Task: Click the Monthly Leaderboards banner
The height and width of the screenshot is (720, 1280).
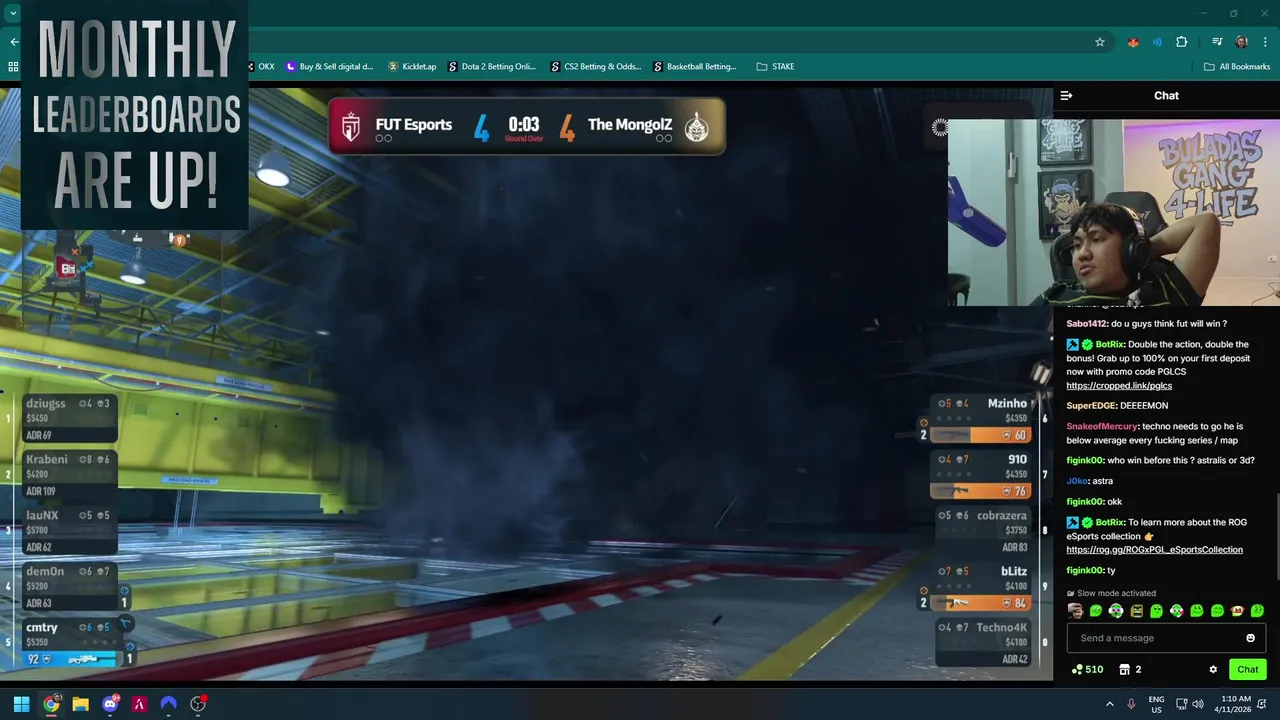Action: (x=135, y=115)
